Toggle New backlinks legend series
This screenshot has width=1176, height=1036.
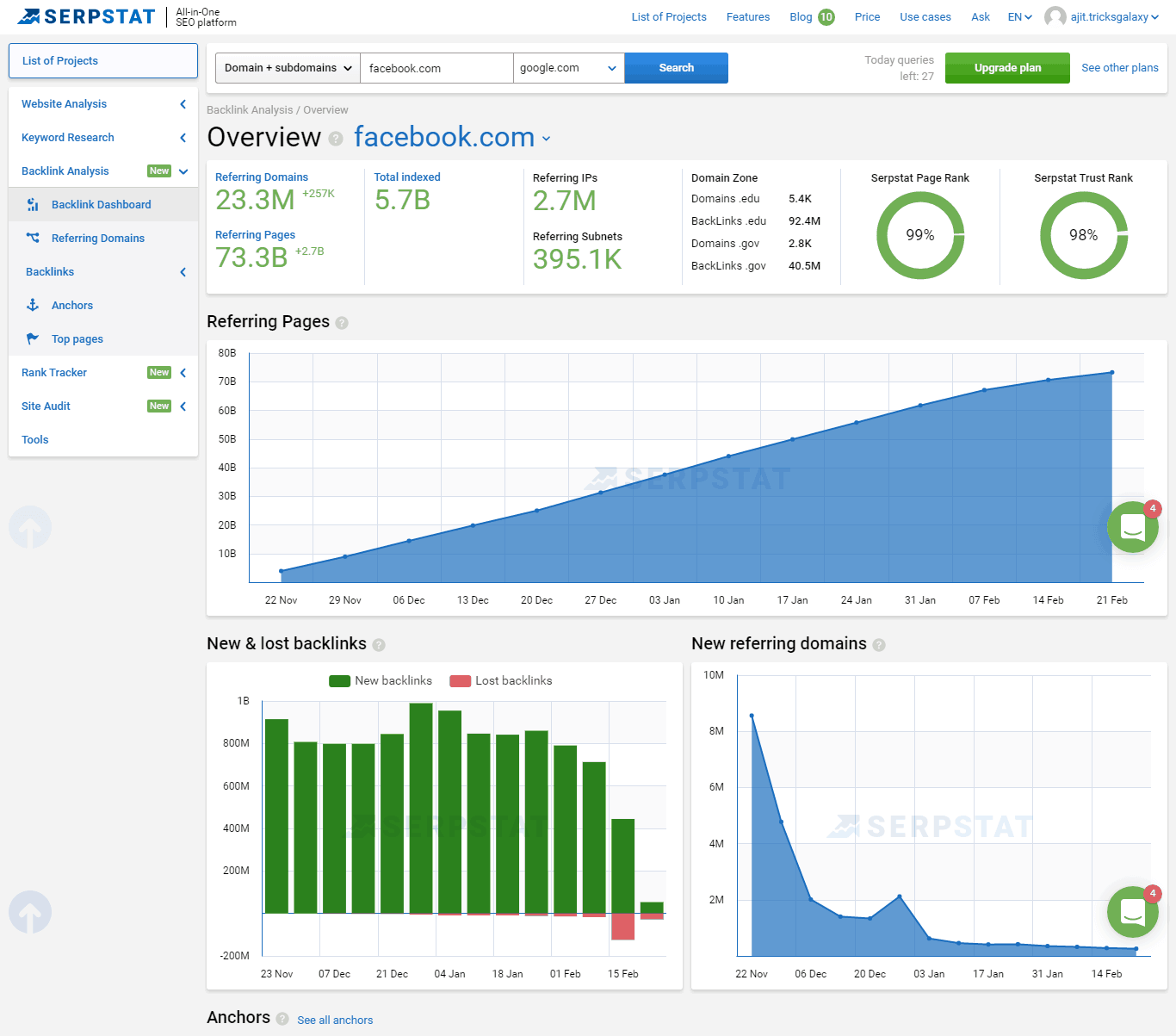381,681
